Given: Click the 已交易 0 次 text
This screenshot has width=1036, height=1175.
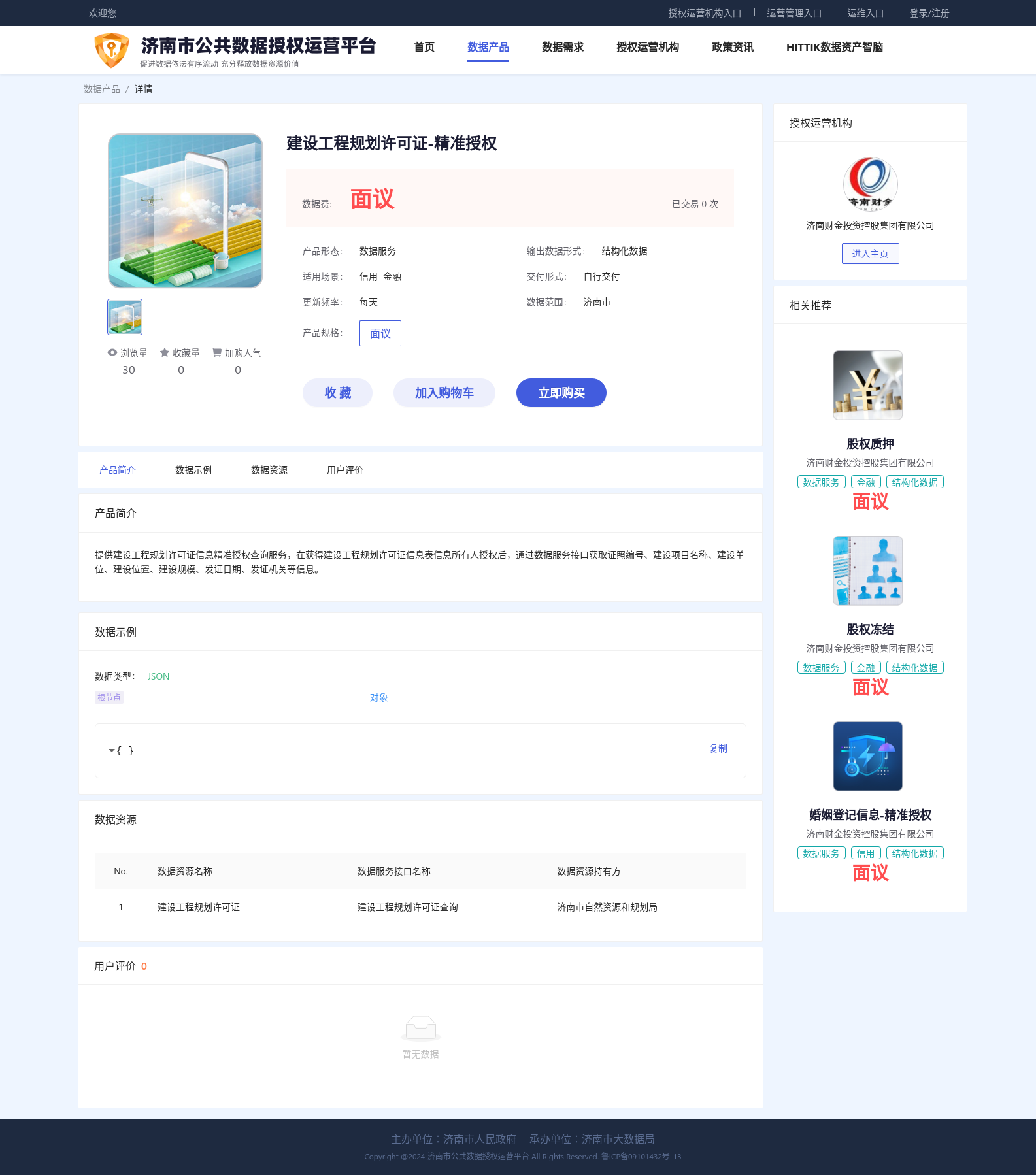Looking at the screenshot, I should coord(695,204).
